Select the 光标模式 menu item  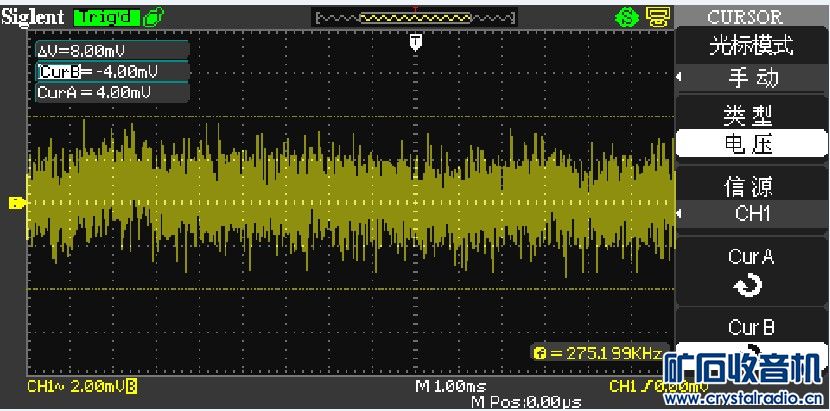click(751, 46)
